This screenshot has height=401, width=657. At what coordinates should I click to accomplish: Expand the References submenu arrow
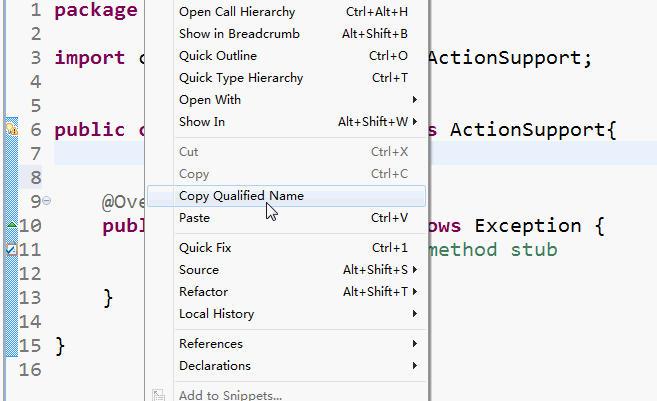pyautogui.click(x=414, y=344)
